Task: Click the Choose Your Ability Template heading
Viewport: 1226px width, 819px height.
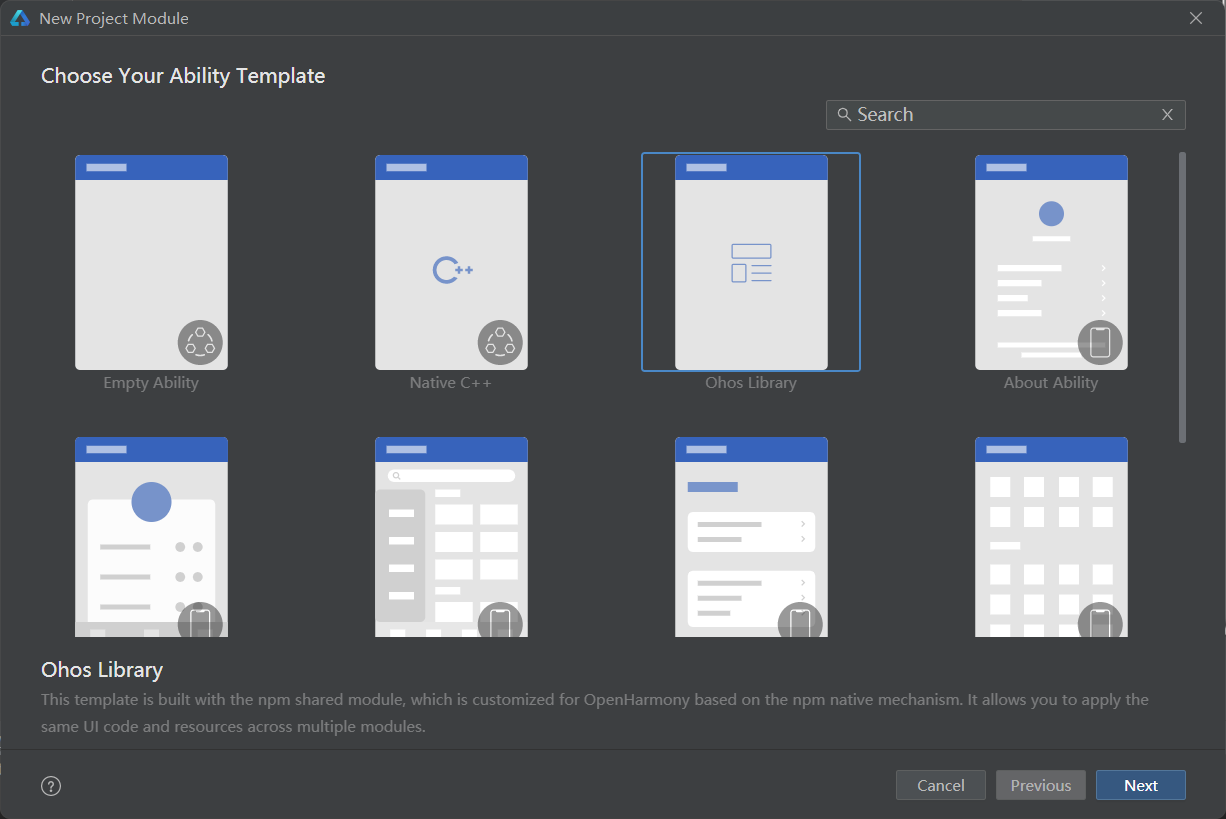Action: (183, 76)
